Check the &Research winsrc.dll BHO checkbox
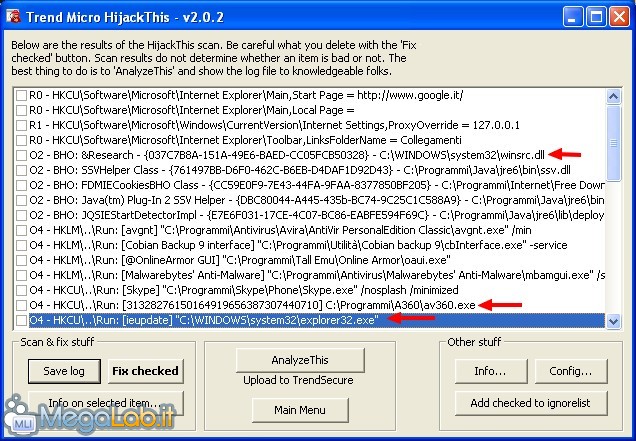The width and height of the screenshot is (636, 441). tap(21, 155)
